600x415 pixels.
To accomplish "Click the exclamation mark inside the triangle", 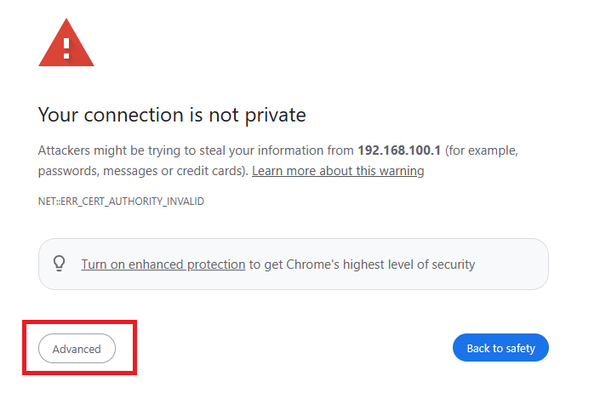I will pos(66,46).
